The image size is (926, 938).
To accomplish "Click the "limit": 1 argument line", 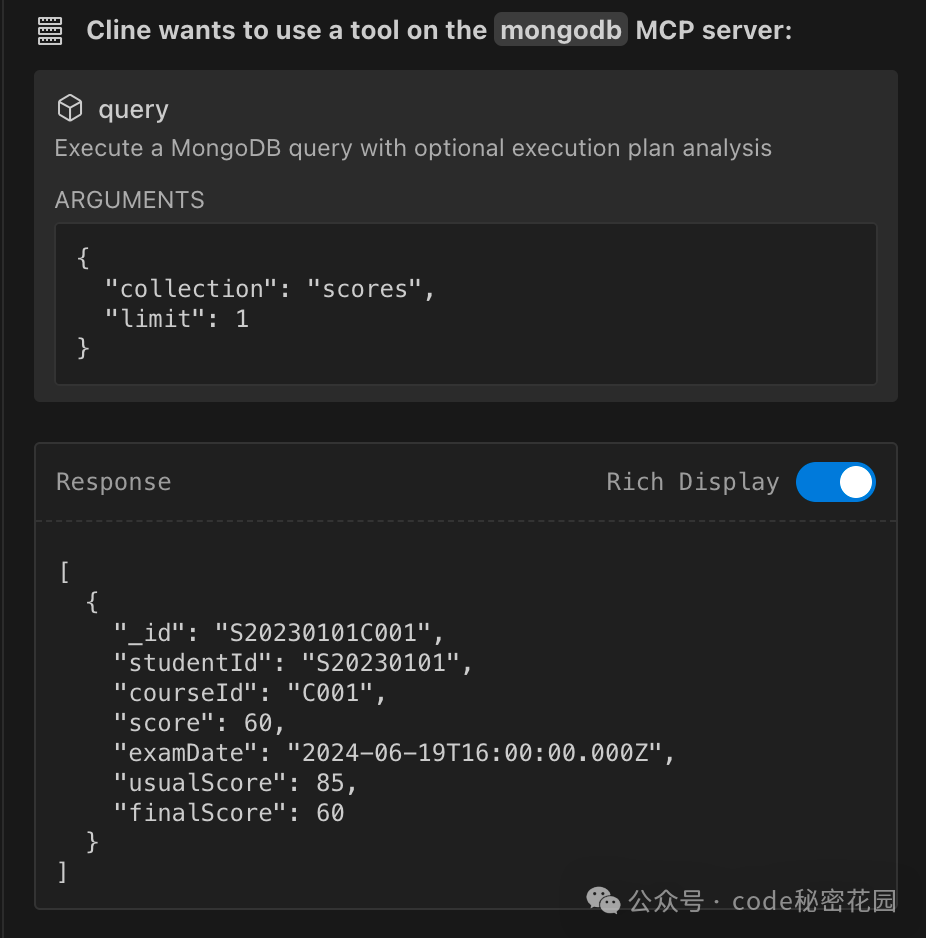I will 176,319.
